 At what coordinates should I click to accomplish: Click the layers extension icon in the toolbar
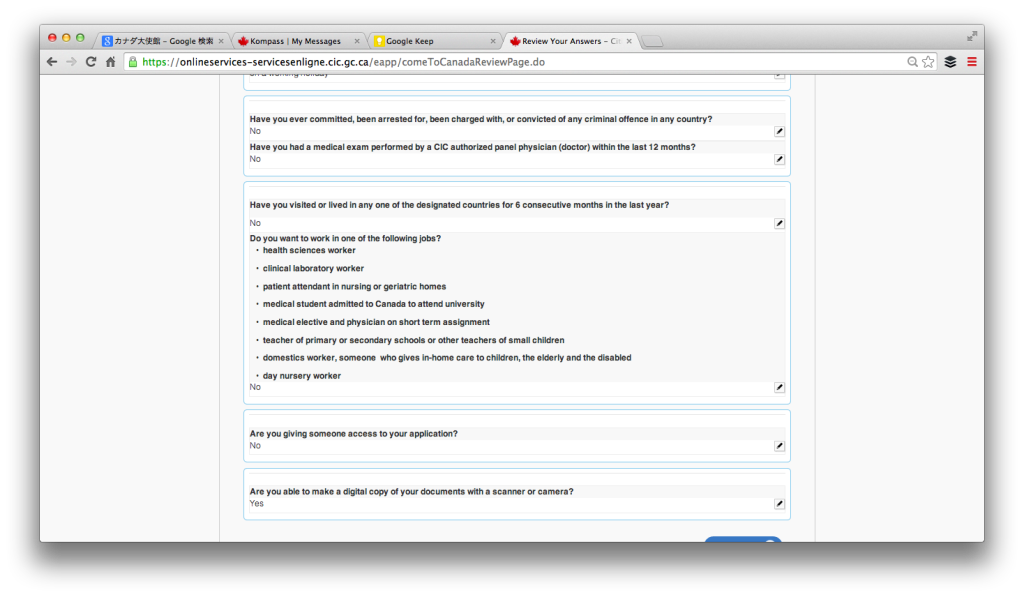(950, 62)
